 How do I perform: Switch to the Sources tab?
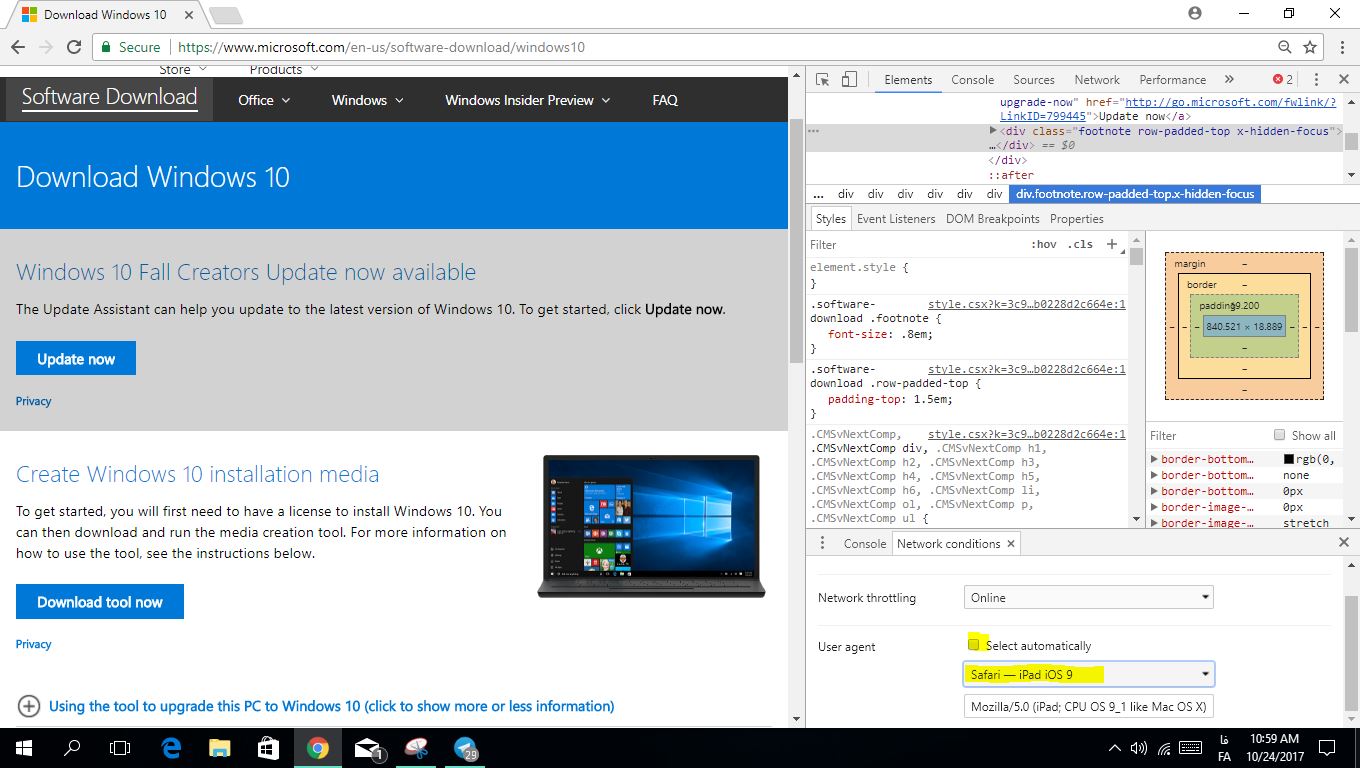pos(1034,80)
